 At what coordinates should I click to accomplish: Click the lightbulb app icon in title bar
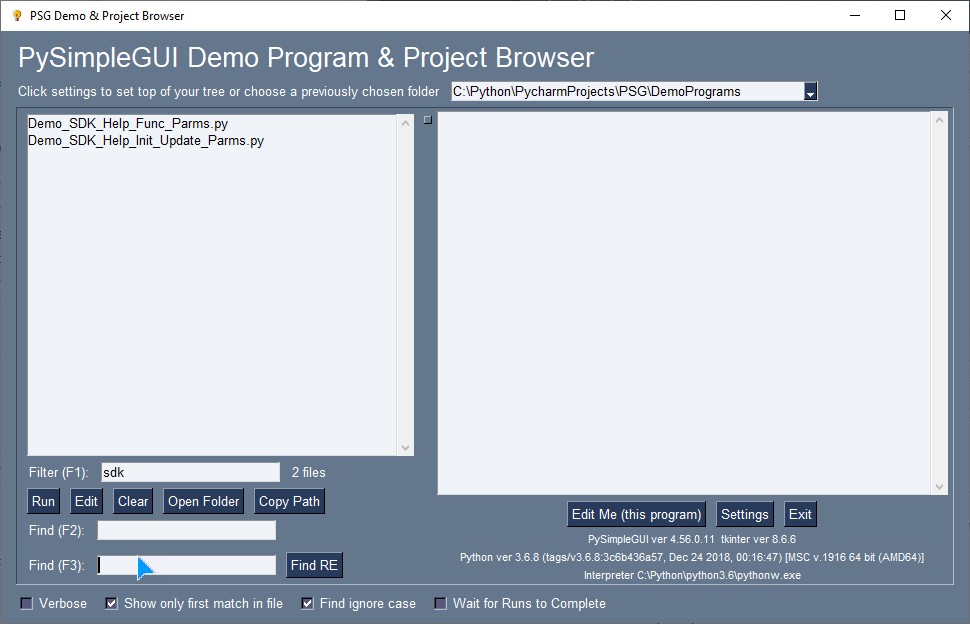[x=17, y=15]
